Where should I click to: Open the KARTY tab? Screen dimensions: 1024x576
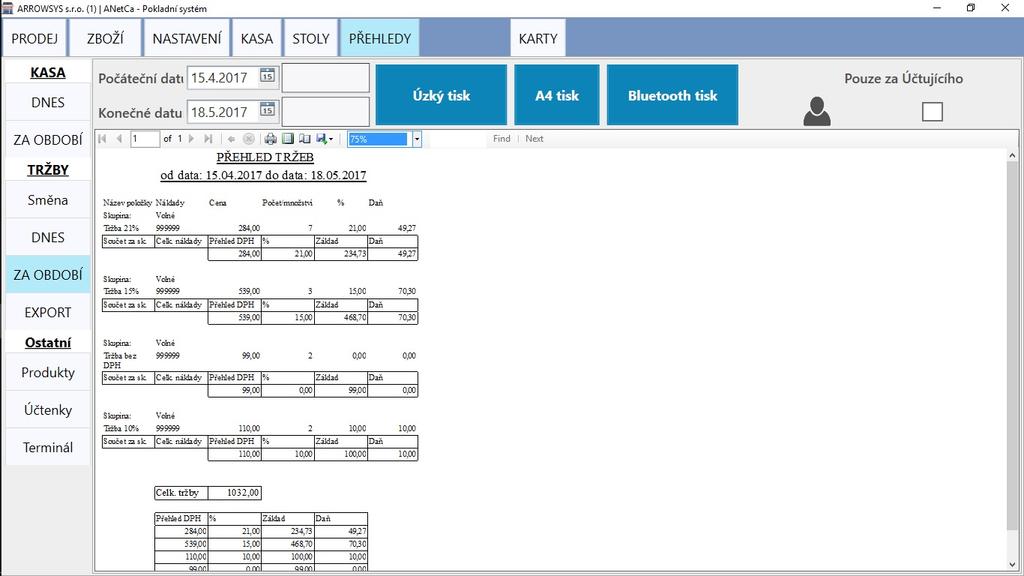pos(537,39)
